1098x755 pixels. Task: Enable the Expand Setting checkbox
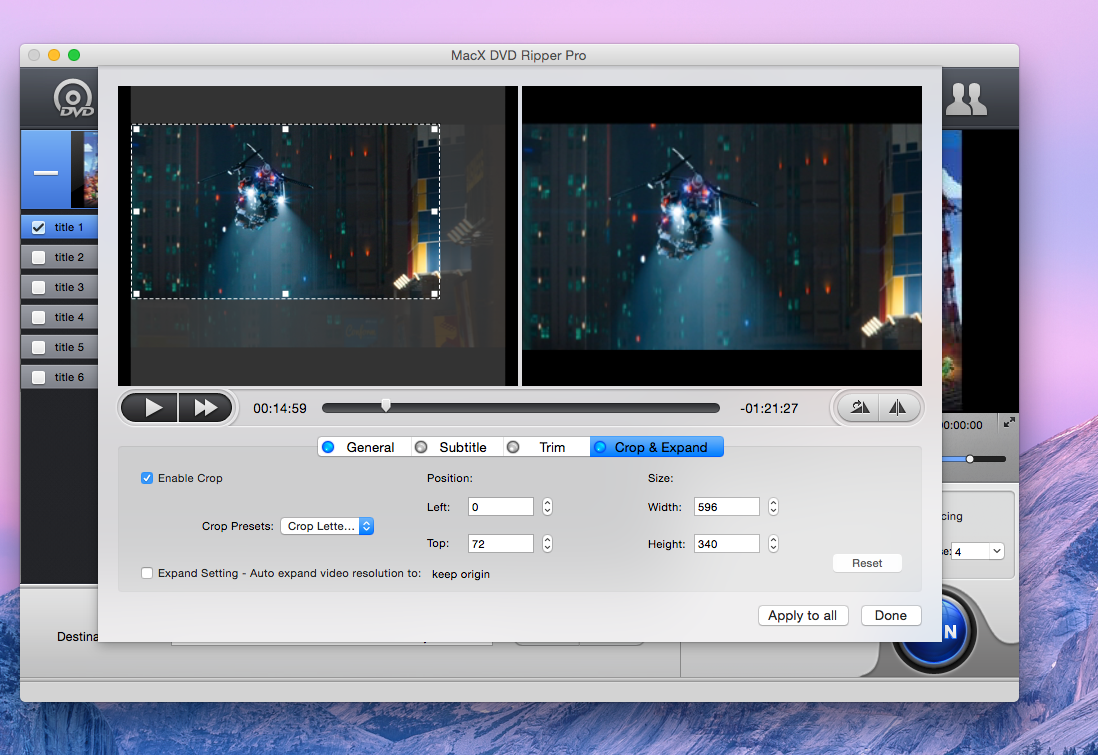pyautogui.click(x=147, y=573)
